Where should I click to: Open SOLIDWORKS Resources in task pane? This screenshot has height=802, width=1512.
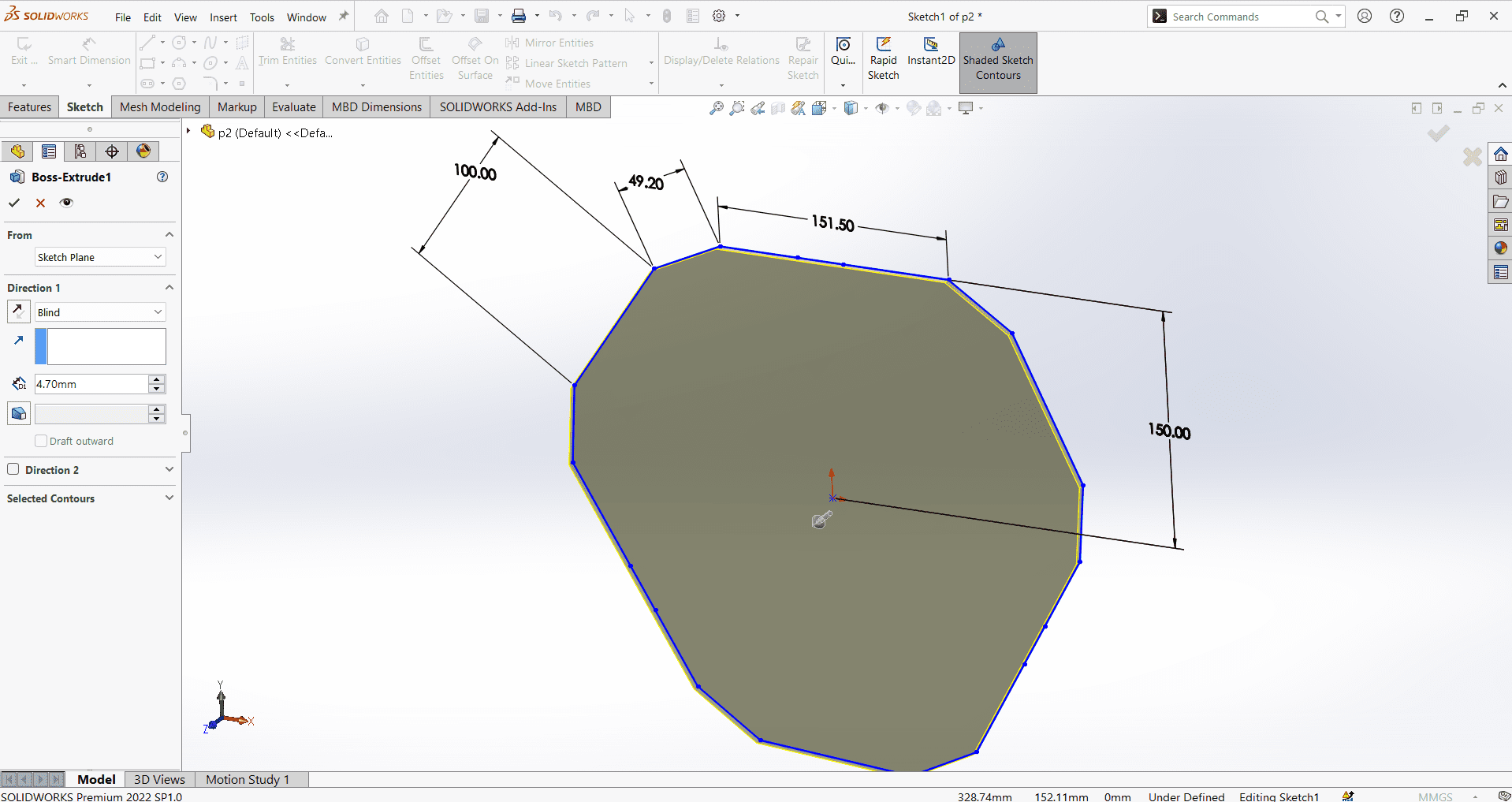[1500, 154]
